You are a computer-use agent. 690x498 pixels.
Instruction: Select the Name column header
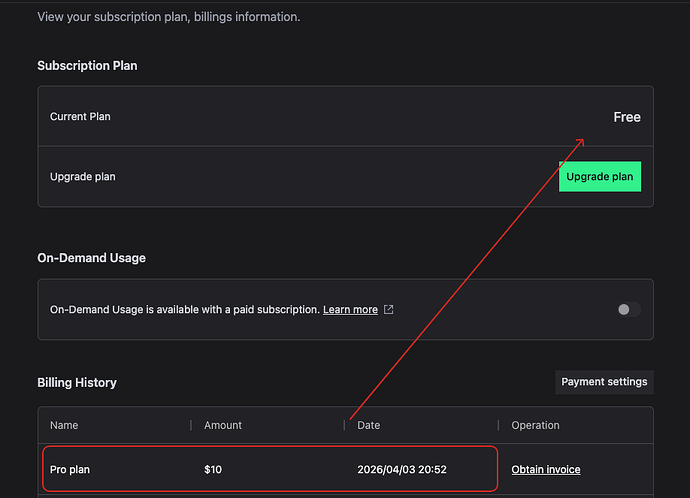(64, 425)
